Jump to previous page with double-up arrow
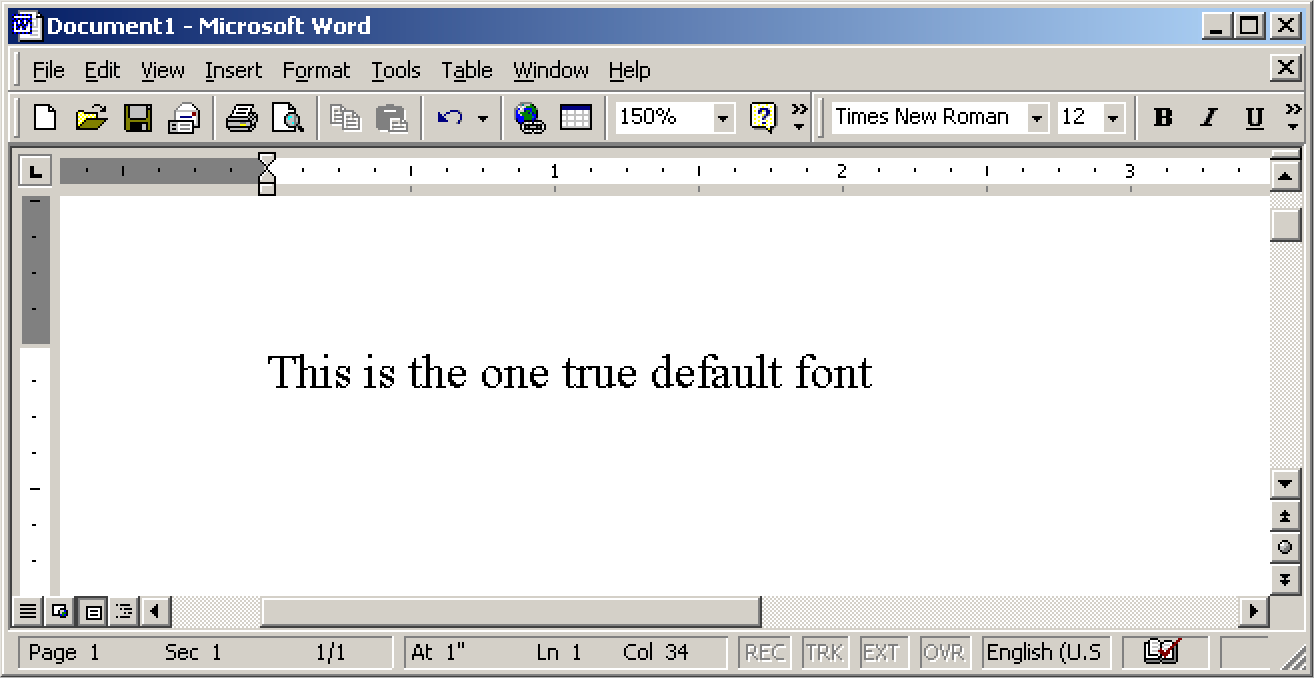 pos(1285,515)
